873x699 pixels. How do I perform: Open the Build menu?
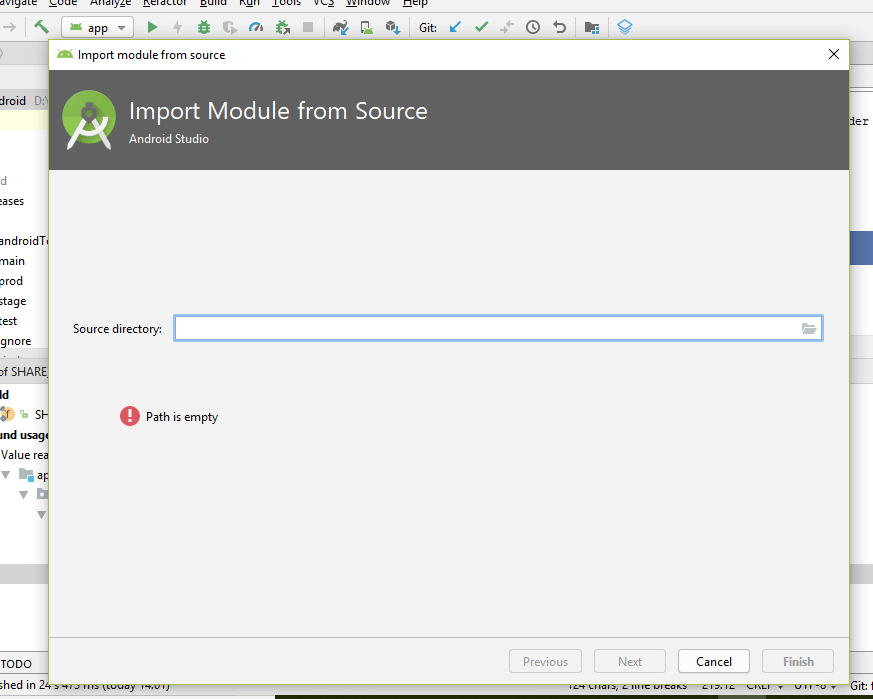coord(212,4)
